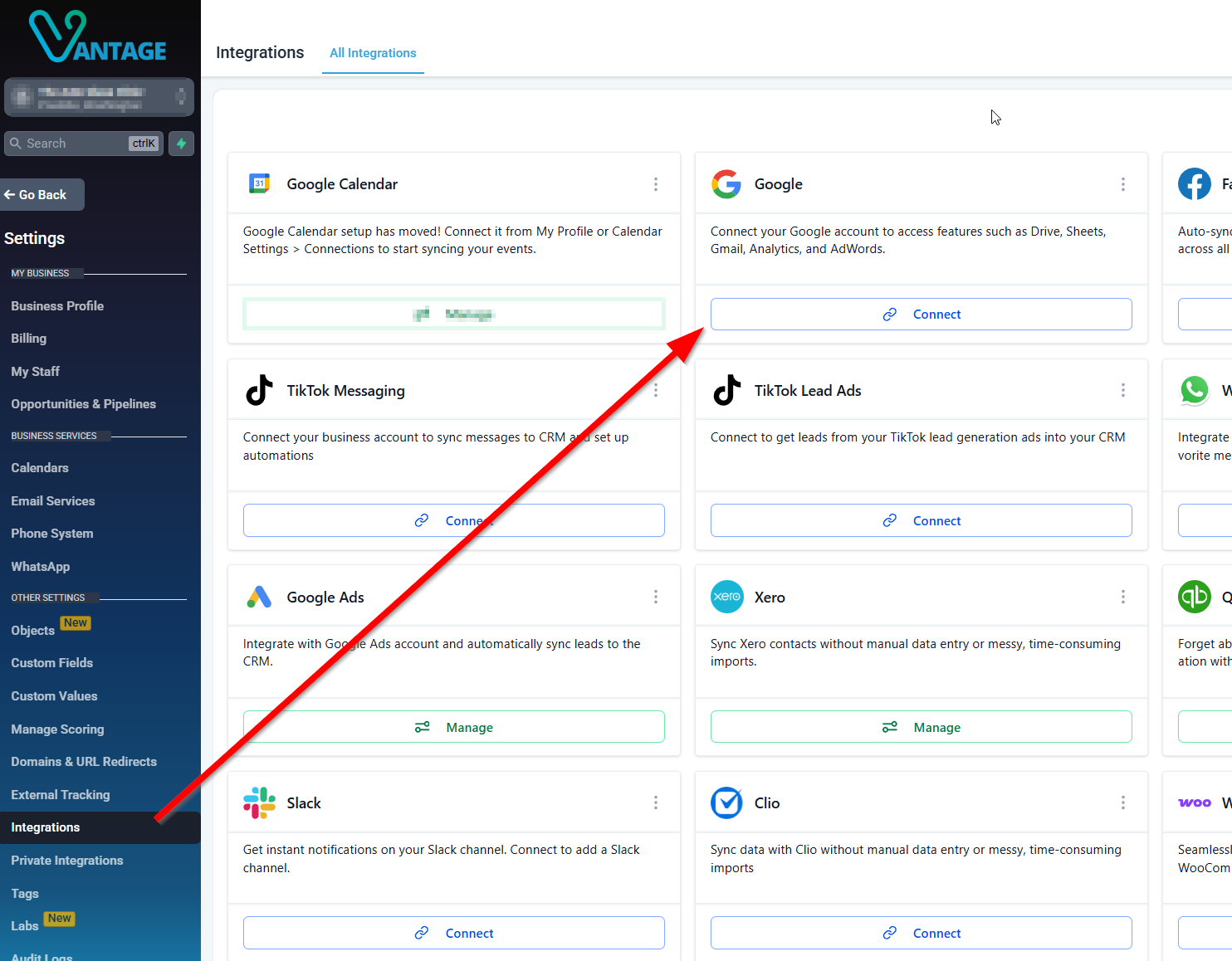Screen dimensions: 1232x961
Task: Open TikTok Messaging card options menu
Action: (x=656, y=390)
